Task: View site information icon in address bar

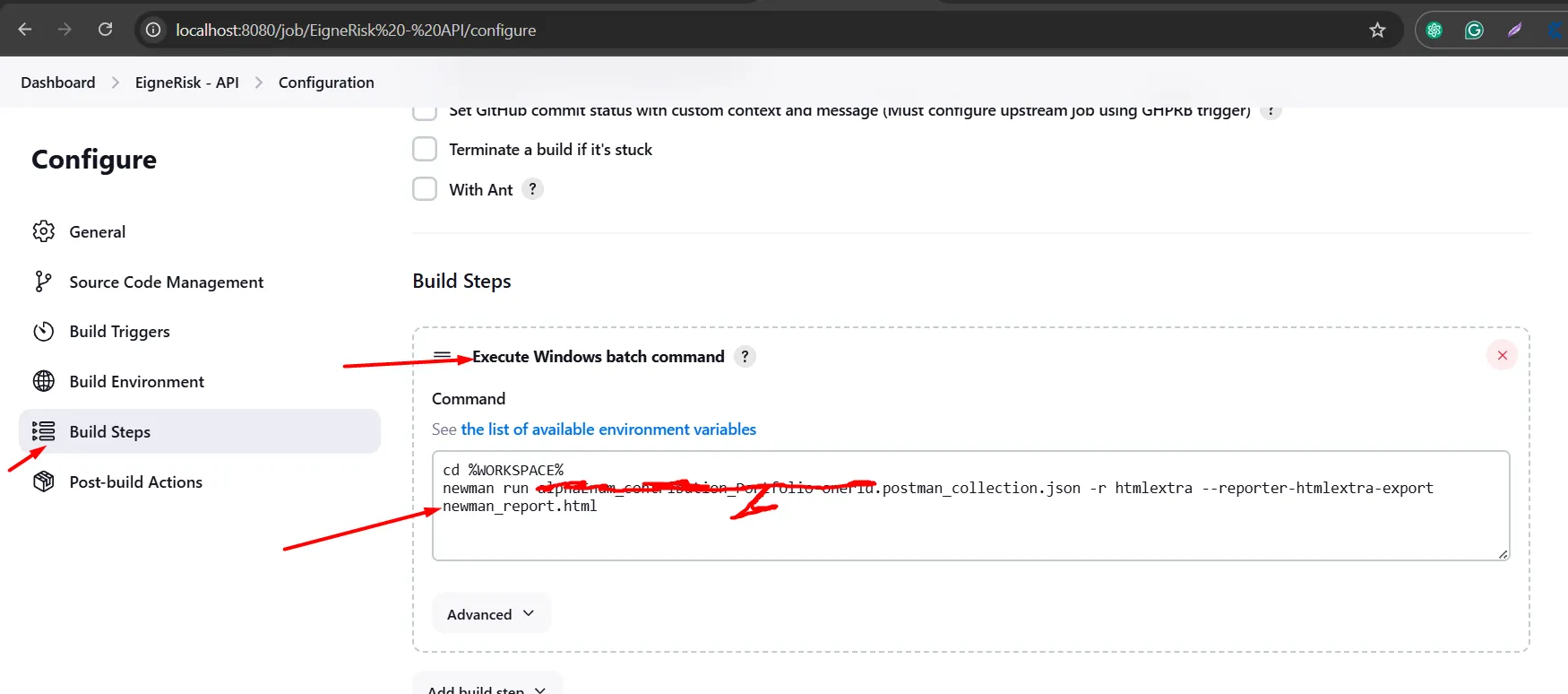Action: [x=154, y=30]
